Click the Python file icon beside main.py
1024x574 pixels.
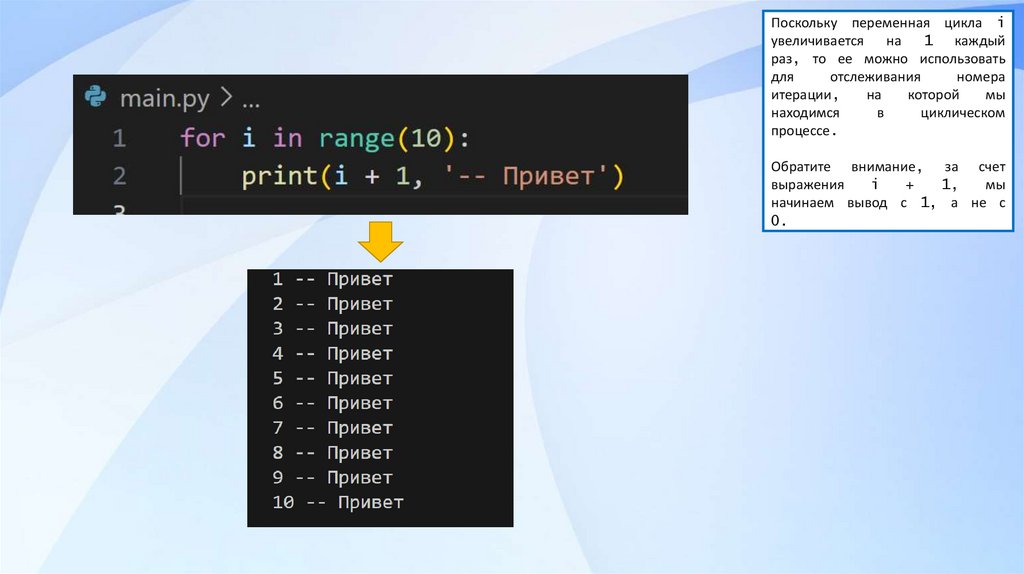point(95,97)
